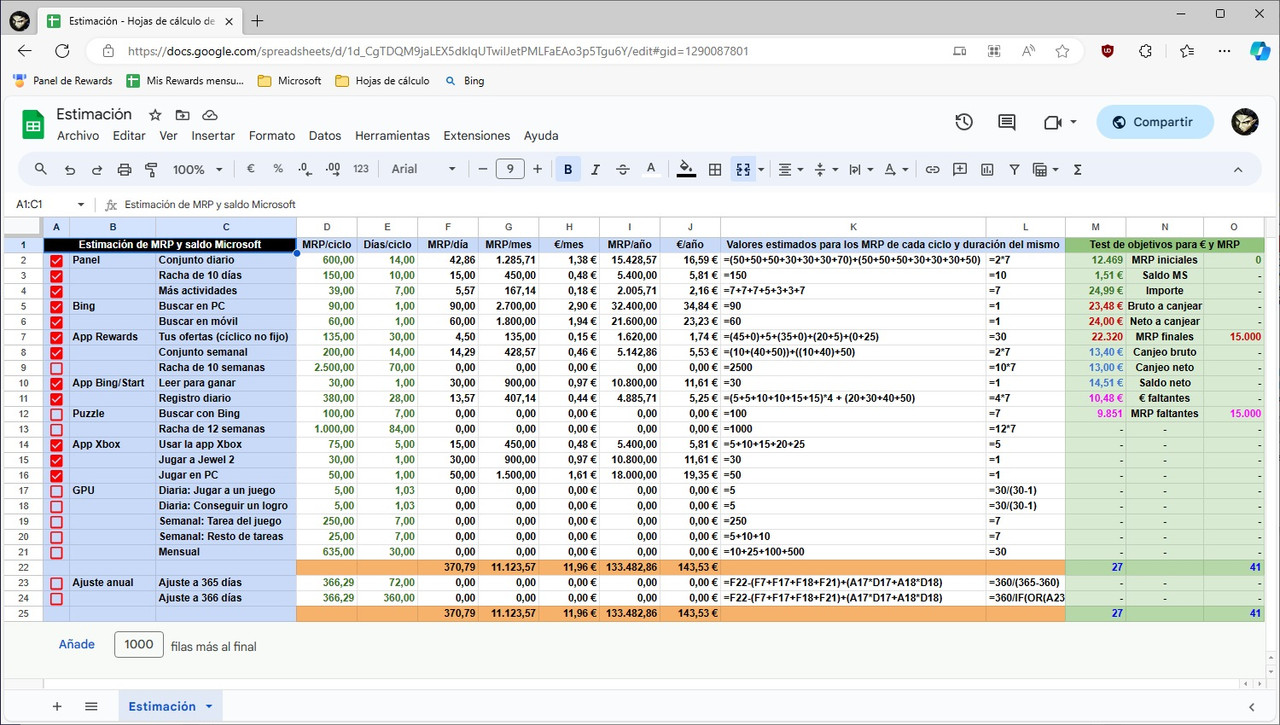Click the undo arrow in toolbar
Image resolution: width=1280 pixels, height=725 pixels.
click(69, 169)
